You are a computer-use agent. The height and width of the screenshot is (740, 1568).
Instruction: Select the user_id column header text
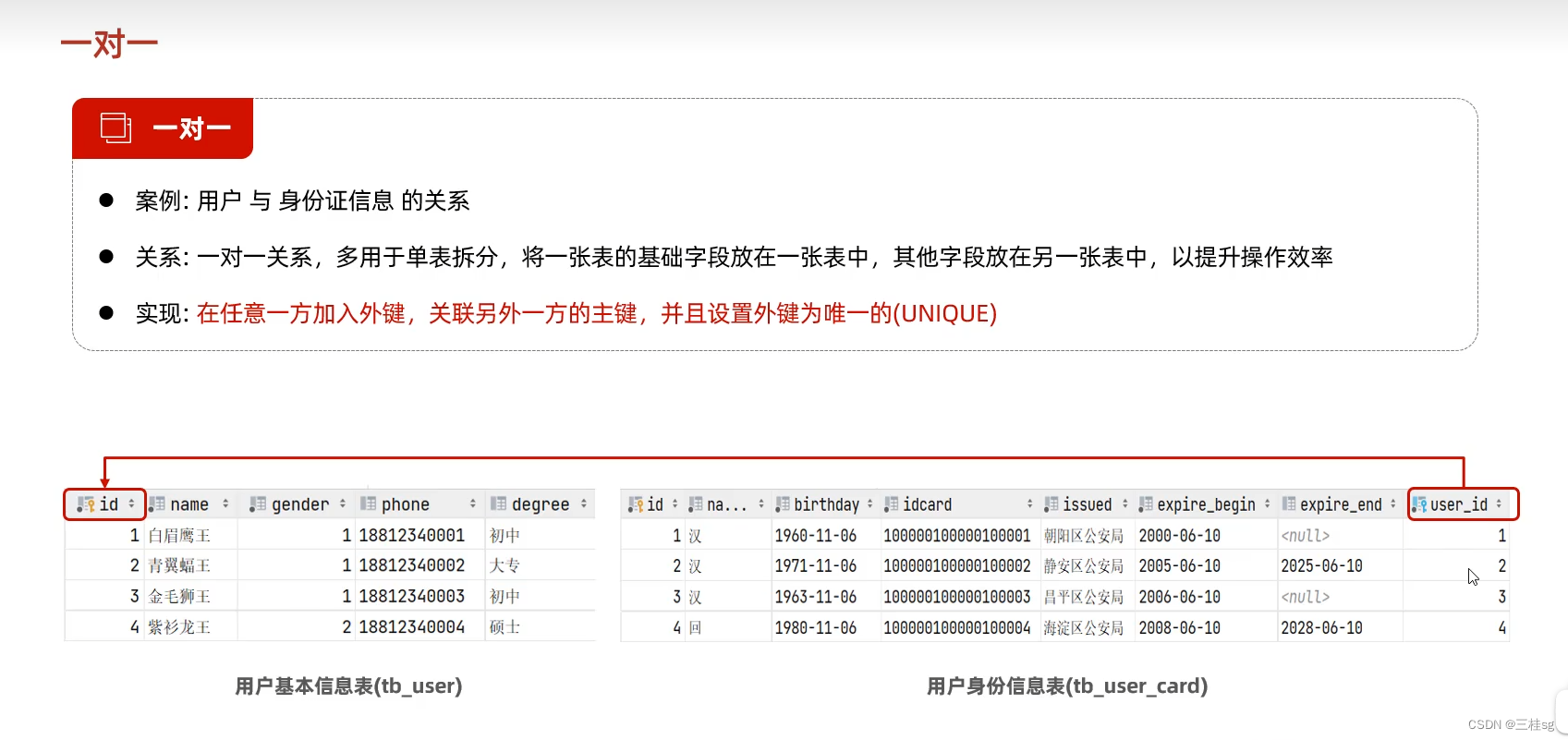pyautogui.click(x=1459, y=504)
